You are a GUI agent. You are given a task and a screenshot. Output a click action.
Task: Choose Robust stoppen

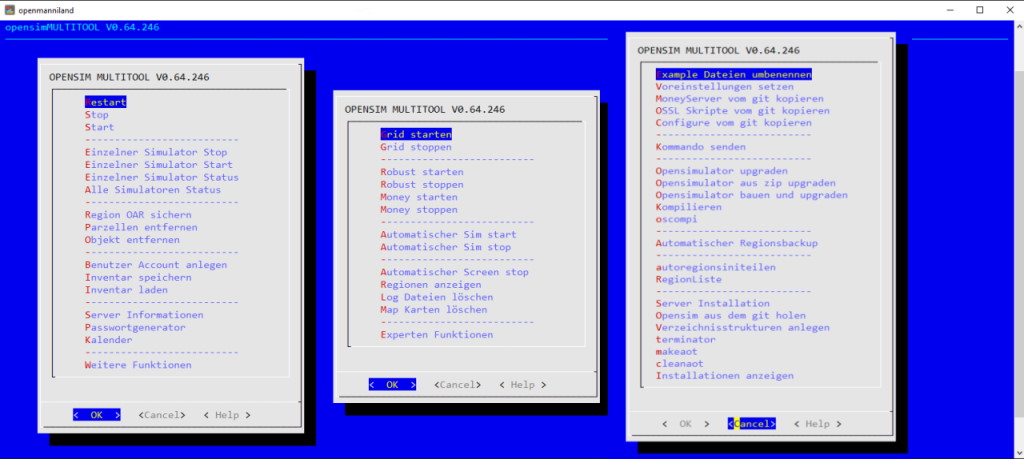tap(421, 185)
